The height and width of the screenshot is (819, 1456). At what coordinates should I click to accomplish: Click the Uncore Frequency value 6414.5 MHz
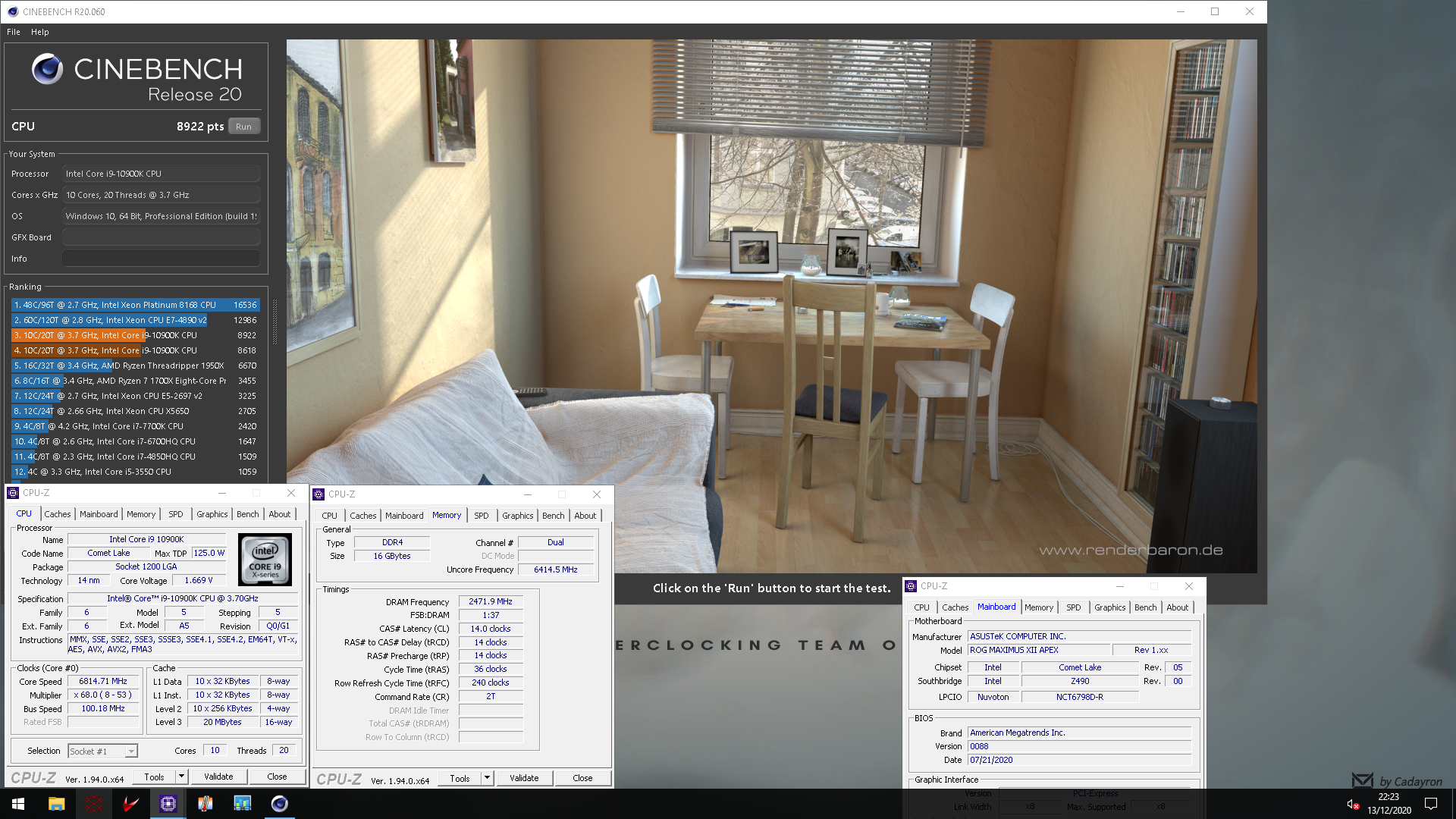556,570
